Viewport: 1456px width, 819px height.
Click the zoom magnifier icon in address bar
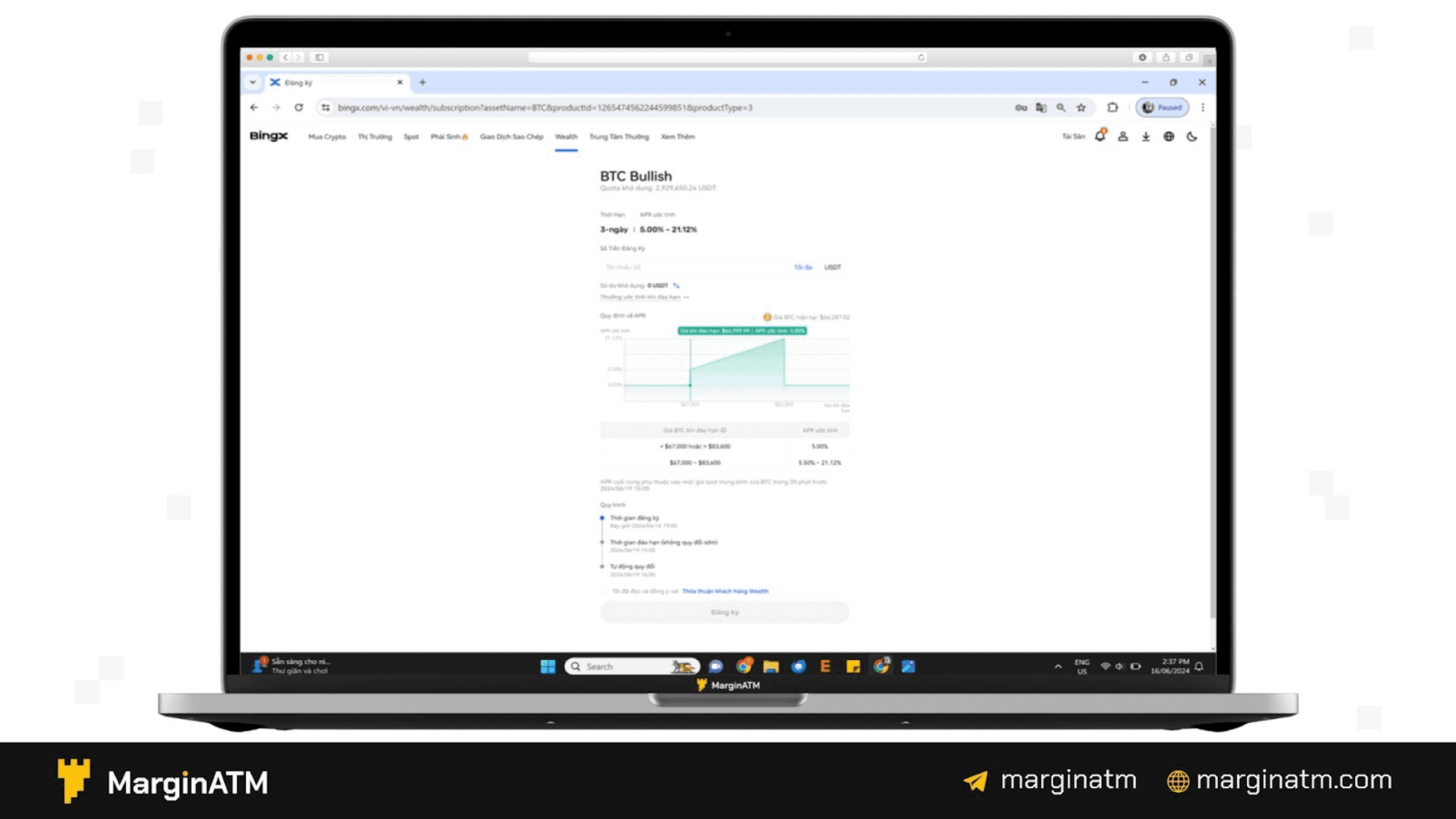[1061, 107]
